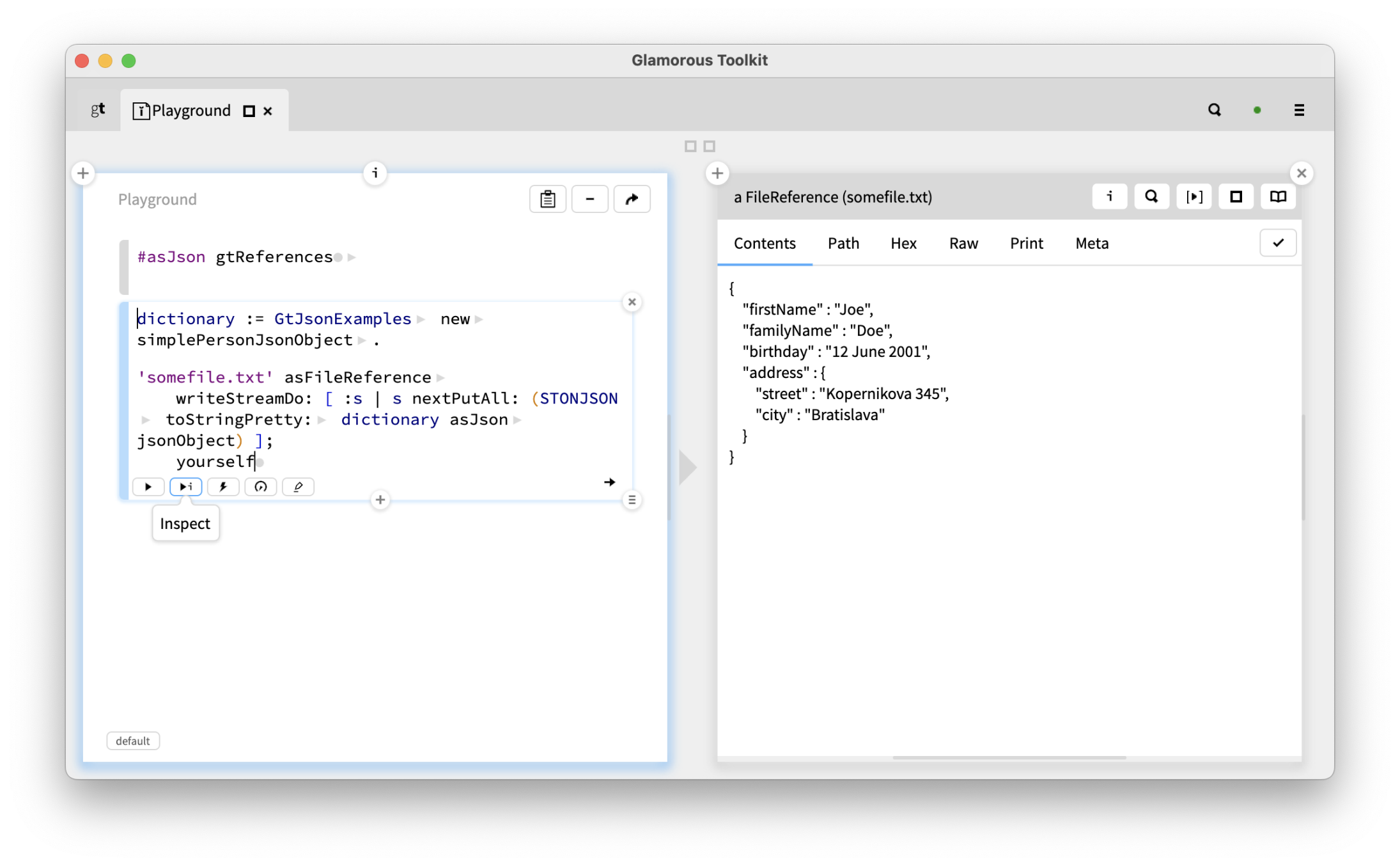Viewport: 1400px width, 866px height.
Task: Search within the FileReference inspector
Action: pyautogui.click(x=1151, y=196)
